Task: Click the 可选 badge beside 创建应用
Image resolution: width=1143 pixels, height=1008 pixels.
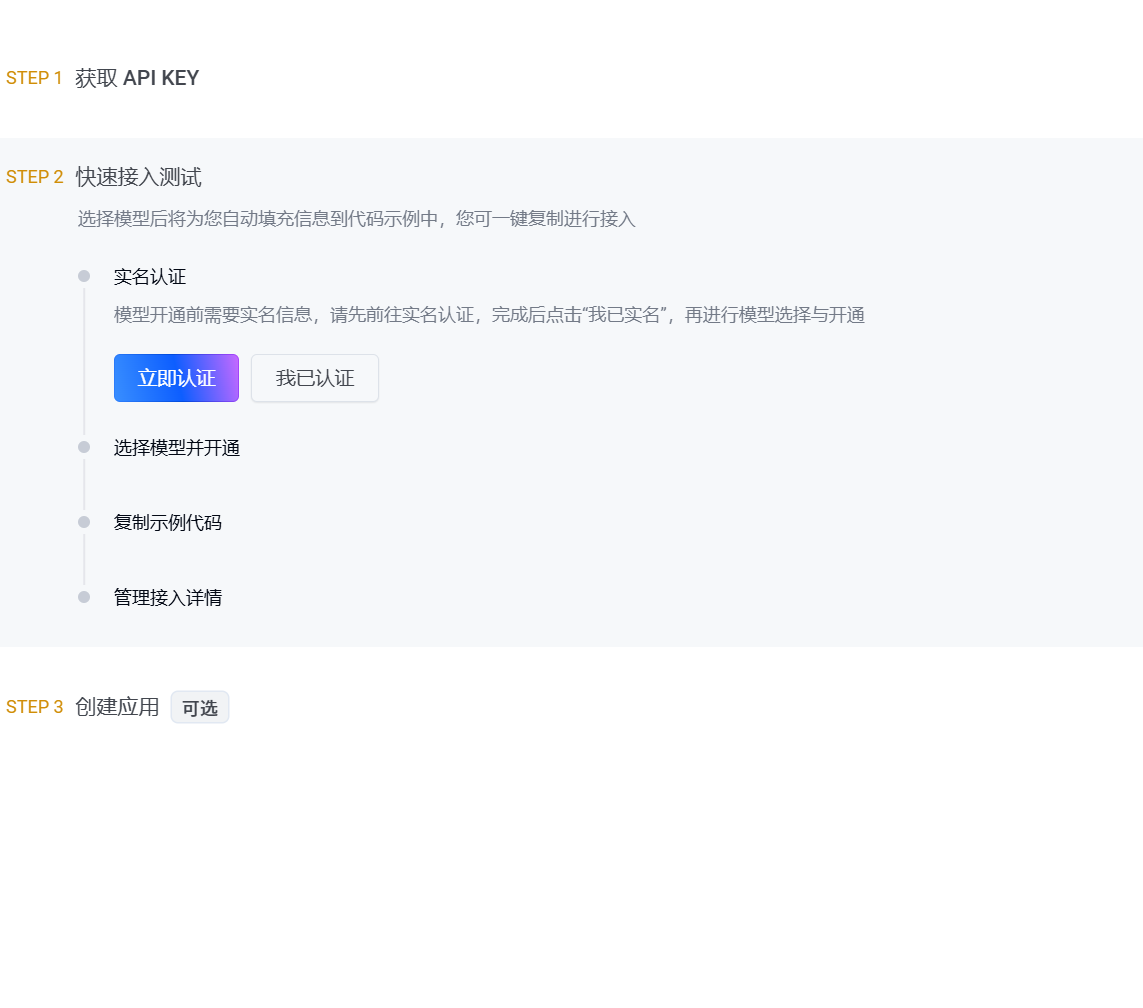Action: [x=200, y=707]
